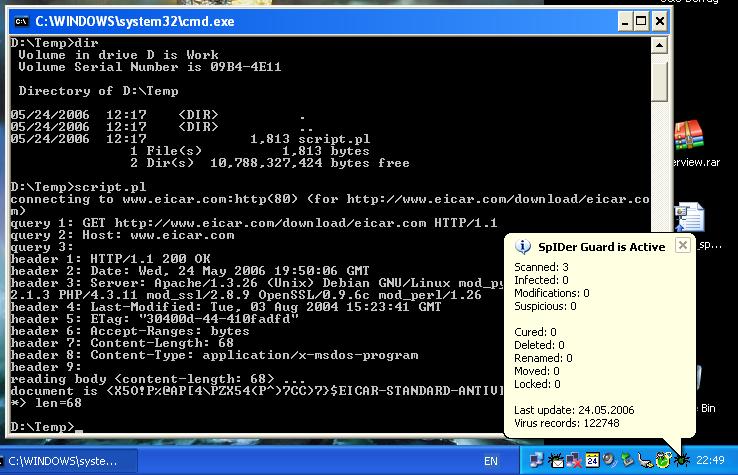Click the script.pl file listing row

coord(190,139)
